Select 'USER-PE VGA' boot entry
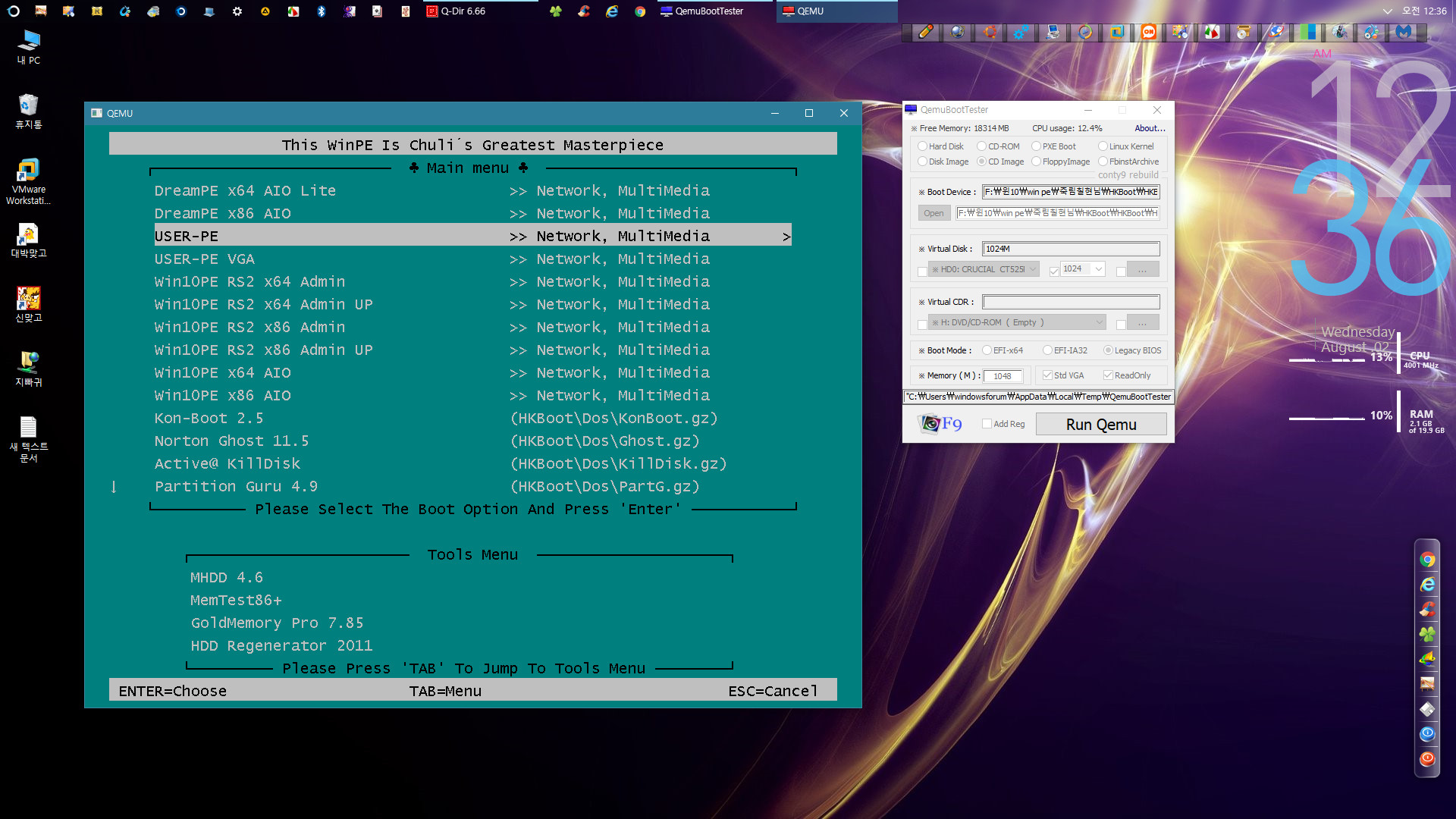The height and width of the screenshot is (819, 1456). (205, 259)
